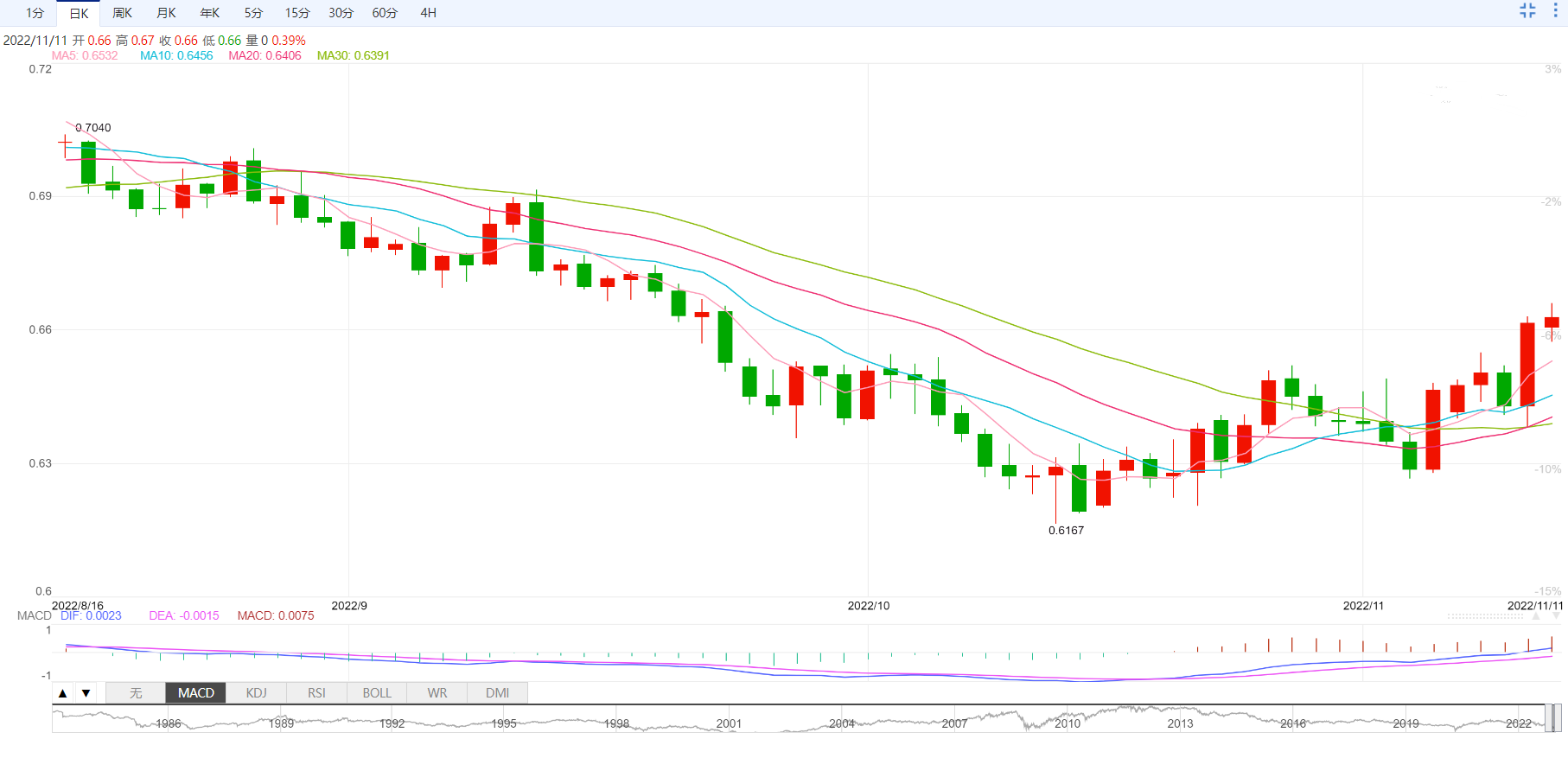Click the navigator timeline at year 2010
Image resolution: width=1568 pixels, height=758 pixels.
pos(1068,723)
